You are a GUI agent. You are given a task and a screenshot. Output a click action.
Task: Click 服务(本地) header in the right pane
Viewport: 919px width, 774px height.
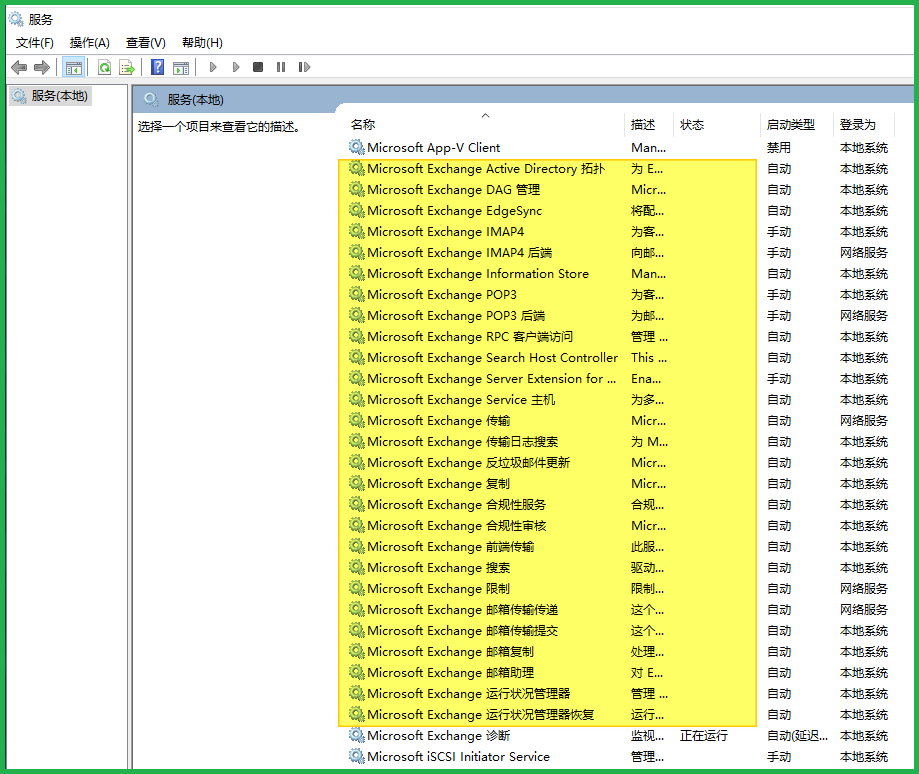coord(195,100)
